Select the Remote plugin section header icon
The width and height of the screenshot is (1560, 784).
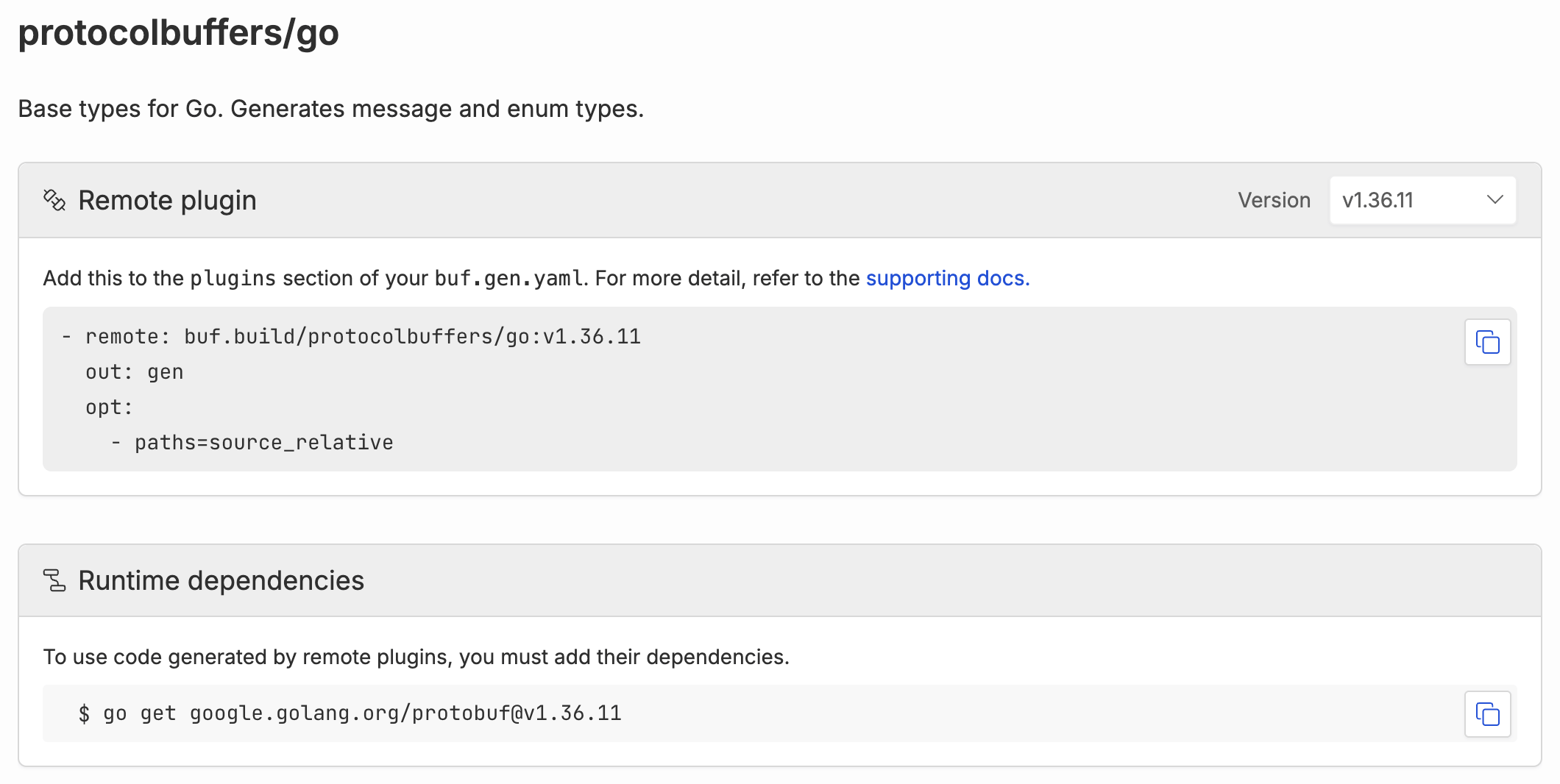click(x=54, y=199)
